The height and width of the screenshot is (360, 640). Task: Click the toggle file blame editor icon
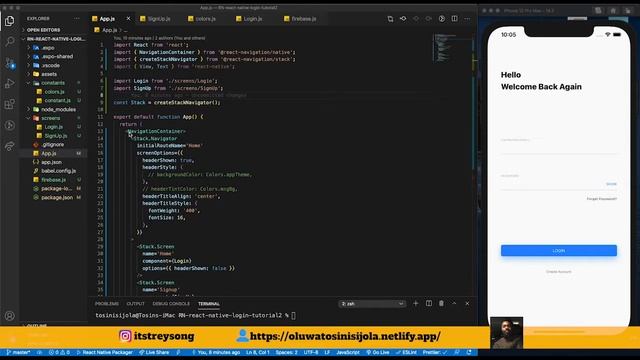pyautogui.click(x=403, y=19)
